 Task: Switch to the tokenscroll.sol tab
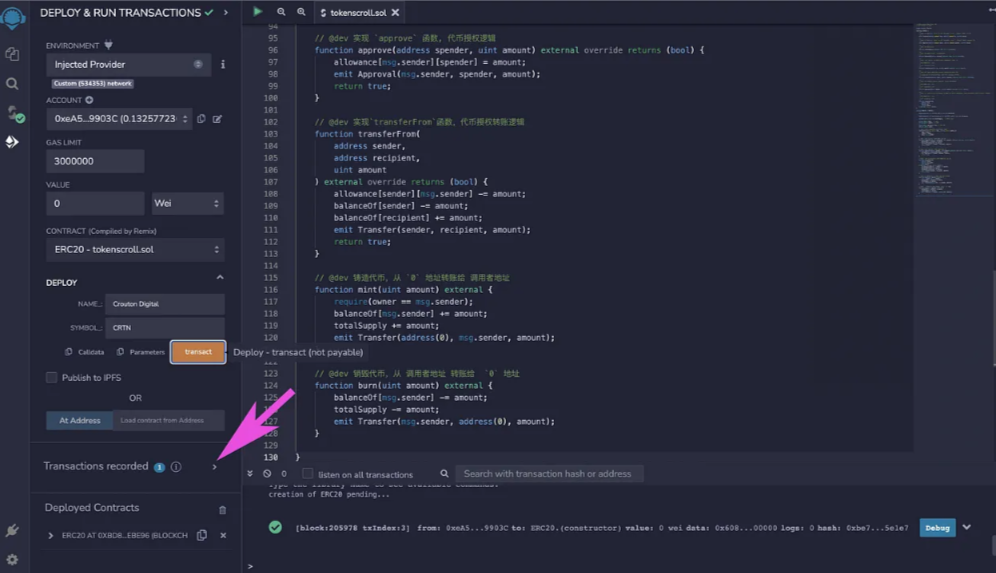click(x=358, y=13)
